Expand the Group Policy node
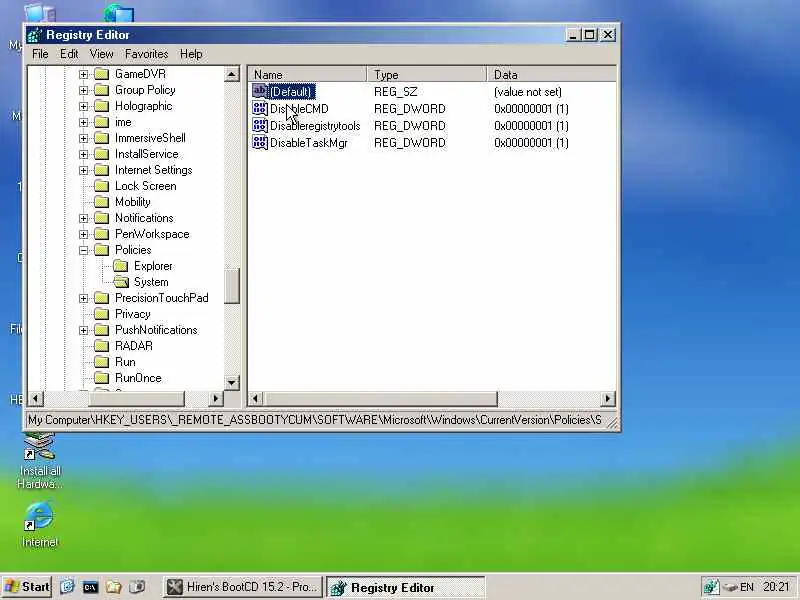Image resolution: width=800 pixels, height=600 pixels. (x=83, y=90)
